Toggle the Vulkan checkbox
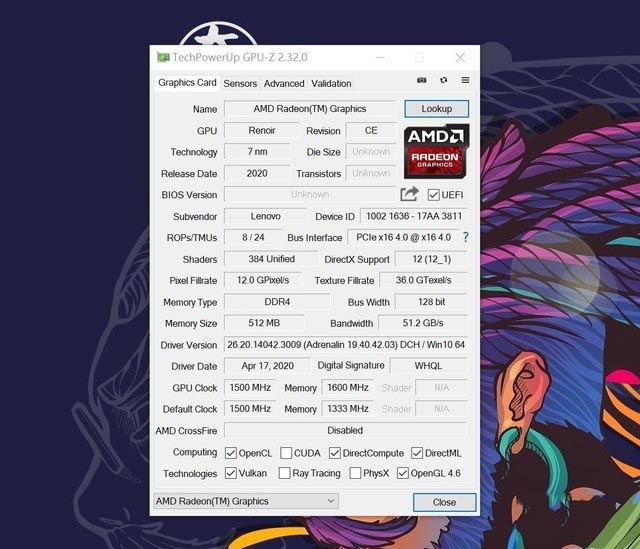Screen dimensions: 640x549 [x=231, y=473]
